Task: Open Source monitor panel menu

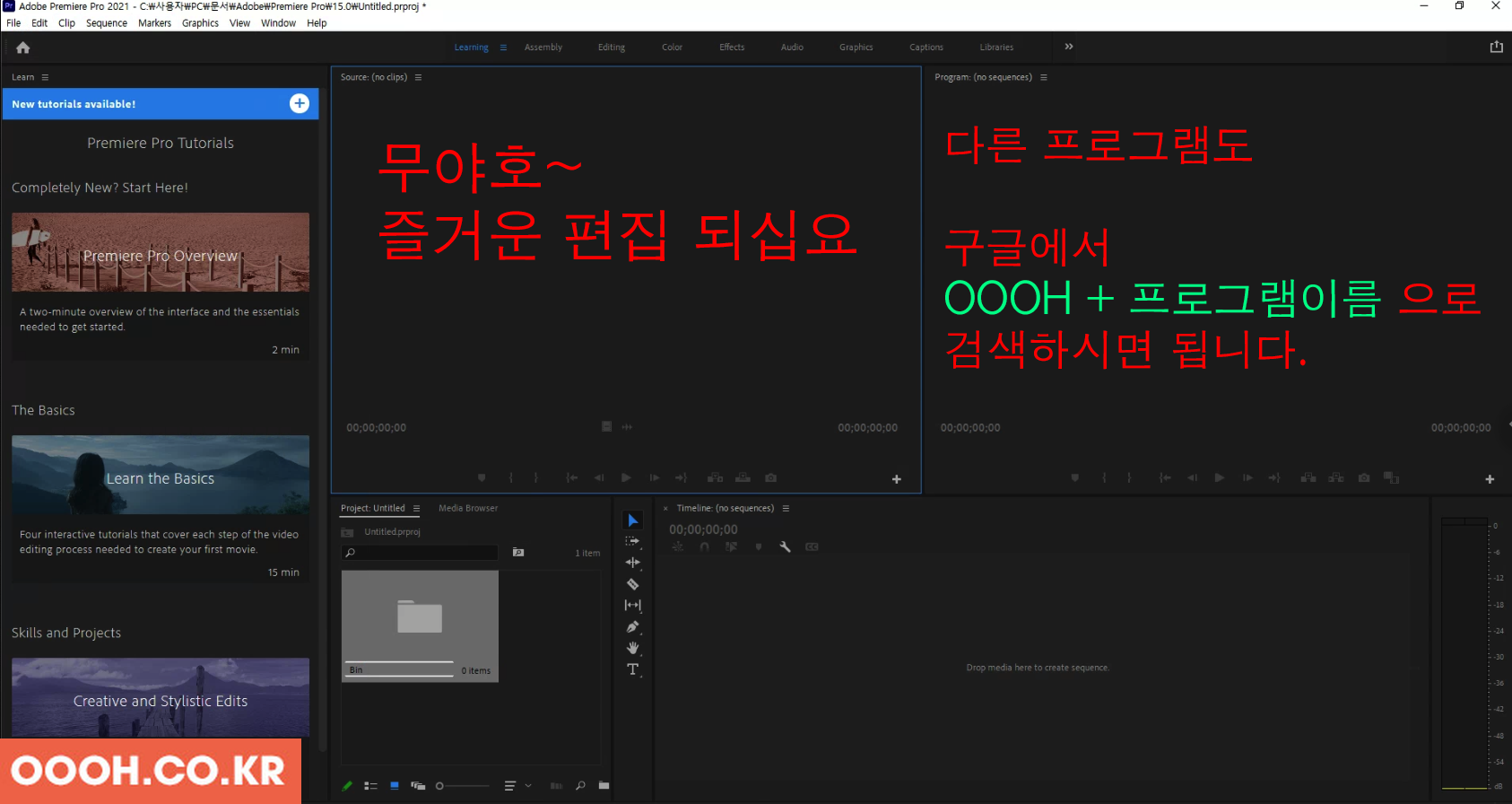Action: [418, 77]
